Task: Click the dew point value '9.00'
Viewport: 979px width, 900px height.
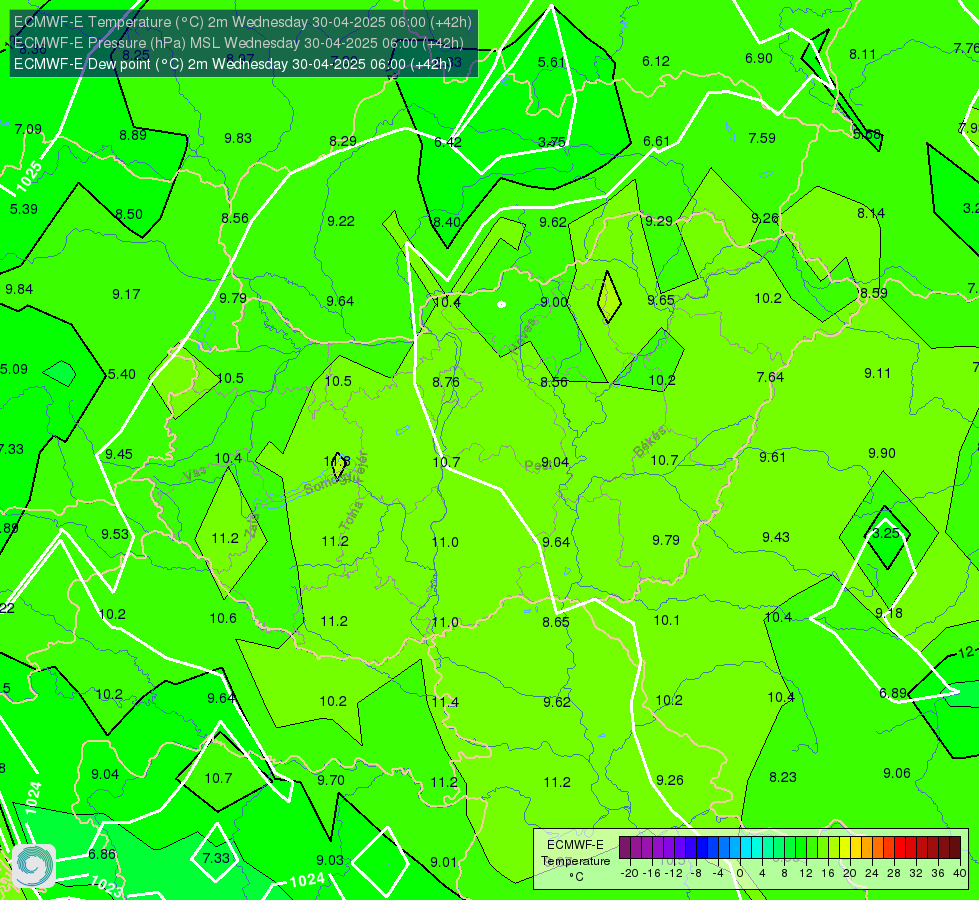Action: (554, 303)
